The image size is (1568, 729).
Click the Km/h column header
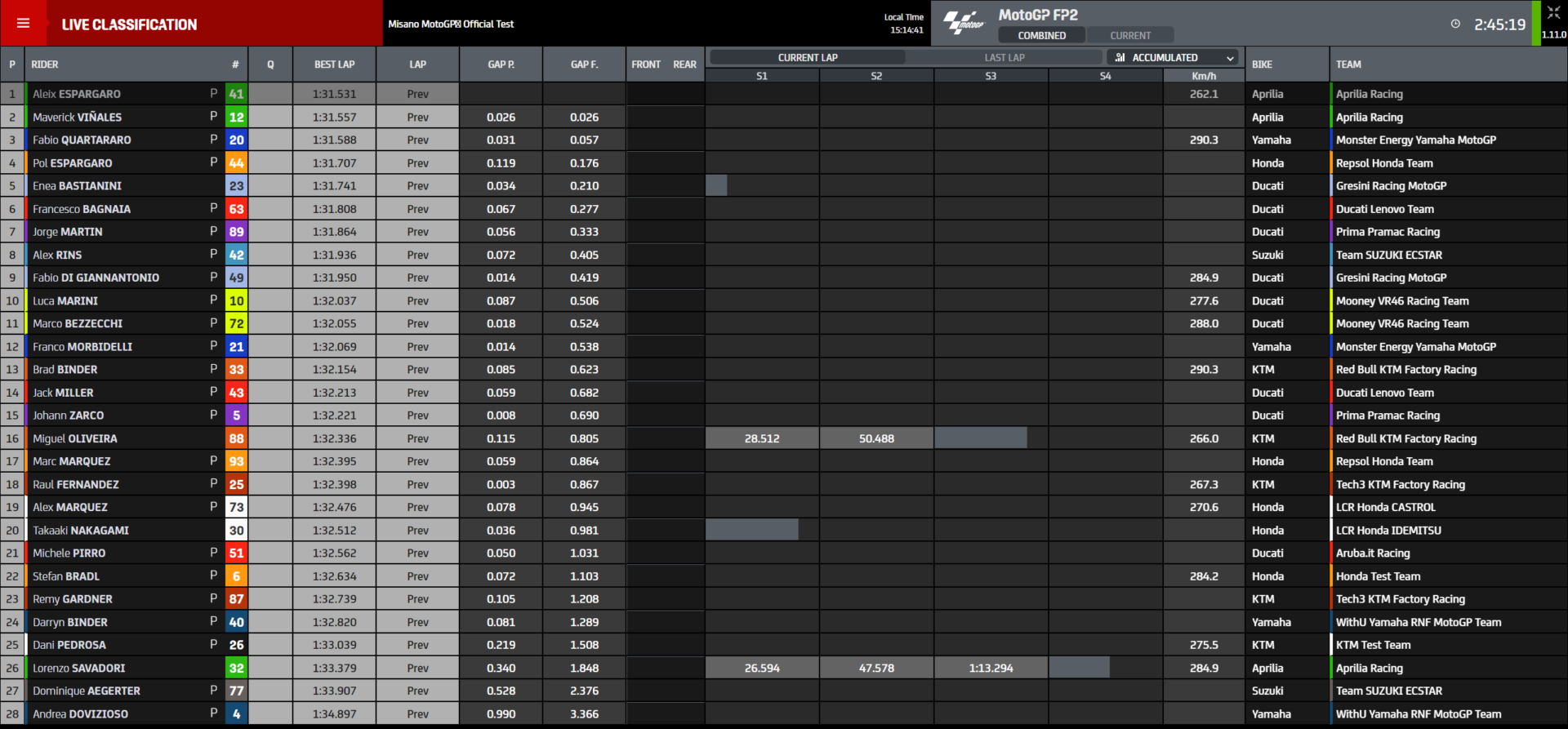pyautogui.click(x=1203, y=76)
